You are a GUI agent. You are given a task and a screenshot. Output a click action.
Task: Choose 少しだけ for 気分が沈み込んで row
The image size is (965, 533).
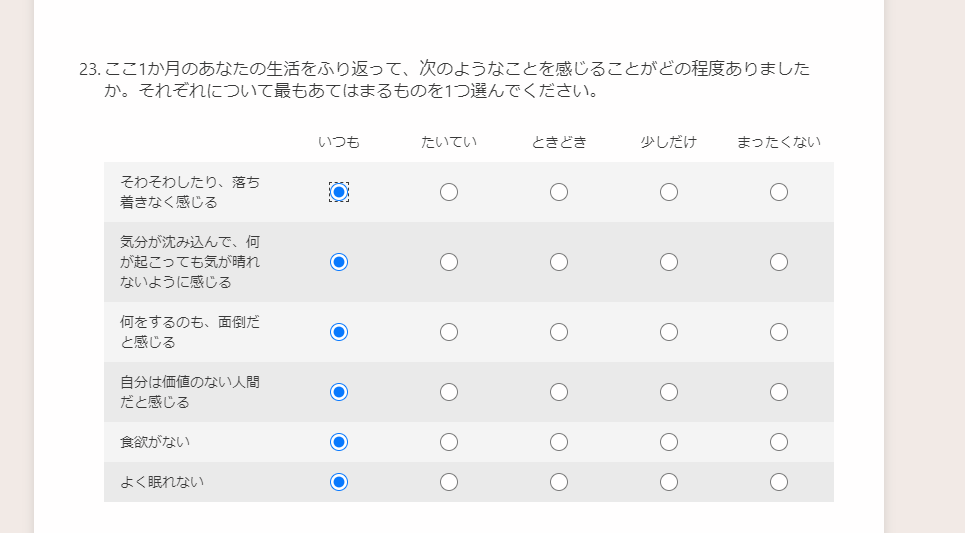point(669,262)
